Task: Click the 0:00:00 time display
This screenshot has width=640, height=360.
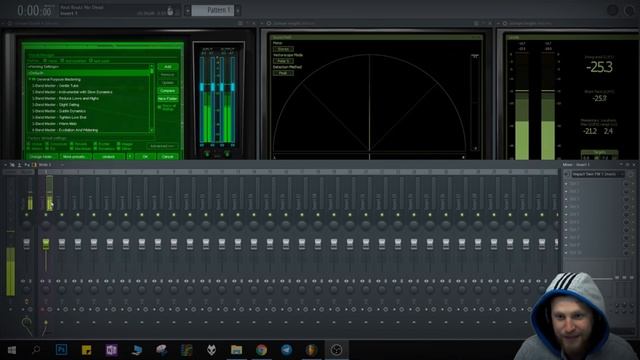Action: tap(34, 10)
